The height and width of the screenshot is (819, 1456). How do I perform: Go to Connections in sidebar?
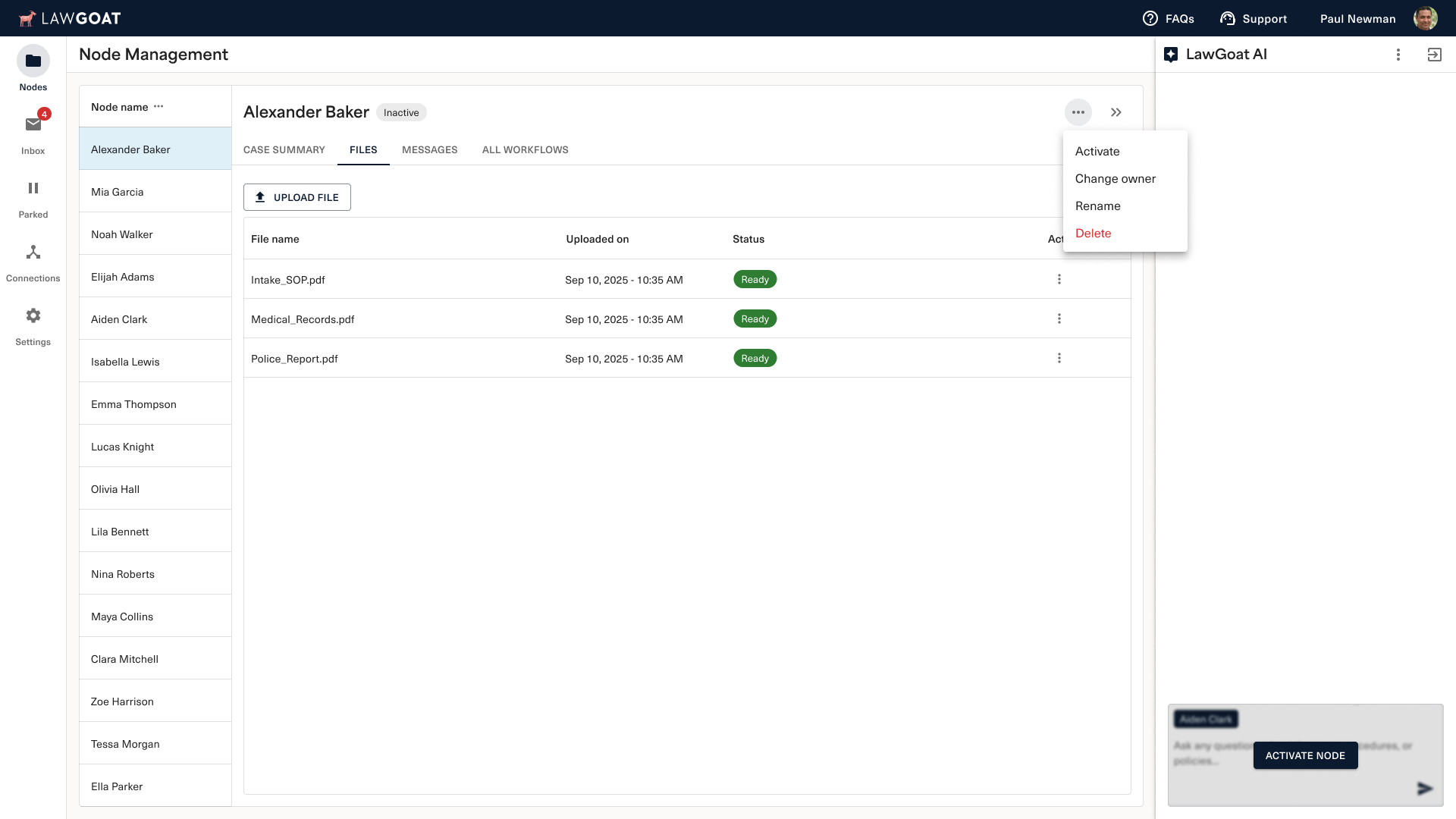pyautogui.click(x=33, y=253)
